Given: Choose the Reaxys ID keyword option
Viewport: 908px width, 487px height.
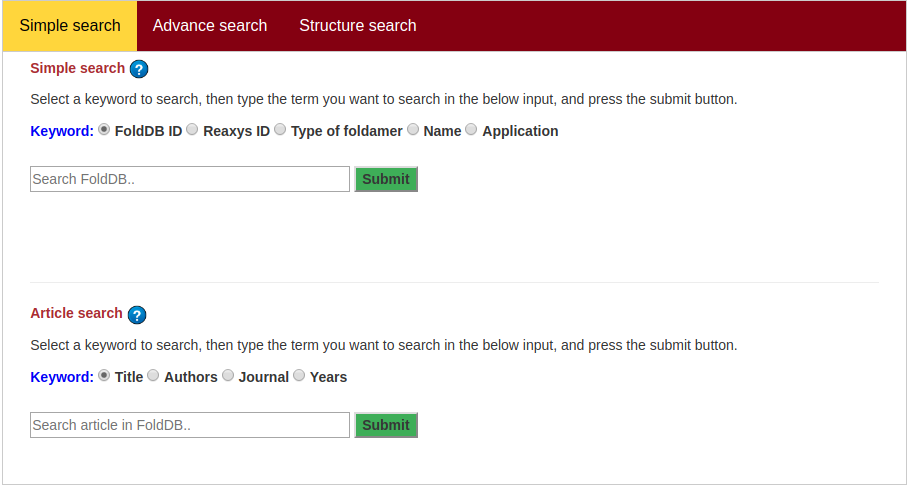Looking at the screenshot, I should click(x=192, y=130).
